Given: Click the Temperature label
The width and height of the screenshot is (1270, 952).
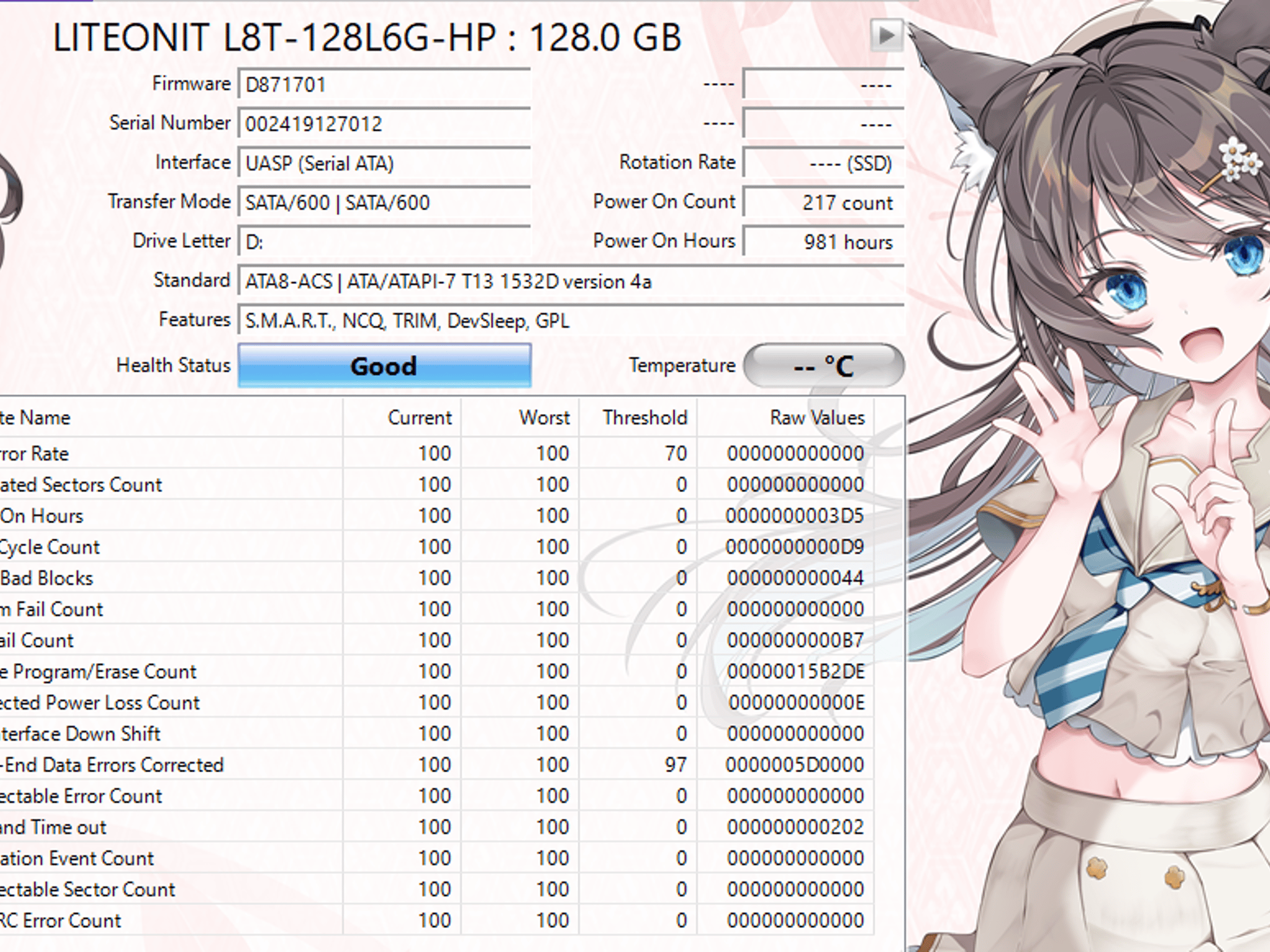Looking at the screenshot, I should [x=682, y=365].
